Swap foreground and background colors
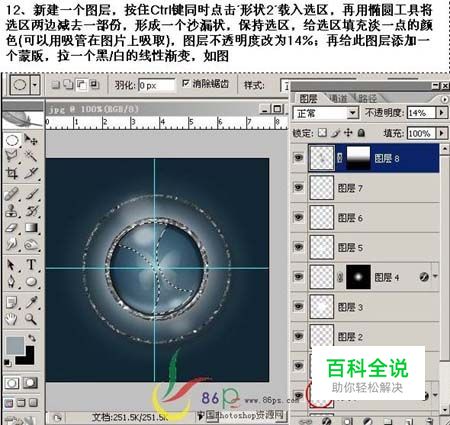 [32, 338]
